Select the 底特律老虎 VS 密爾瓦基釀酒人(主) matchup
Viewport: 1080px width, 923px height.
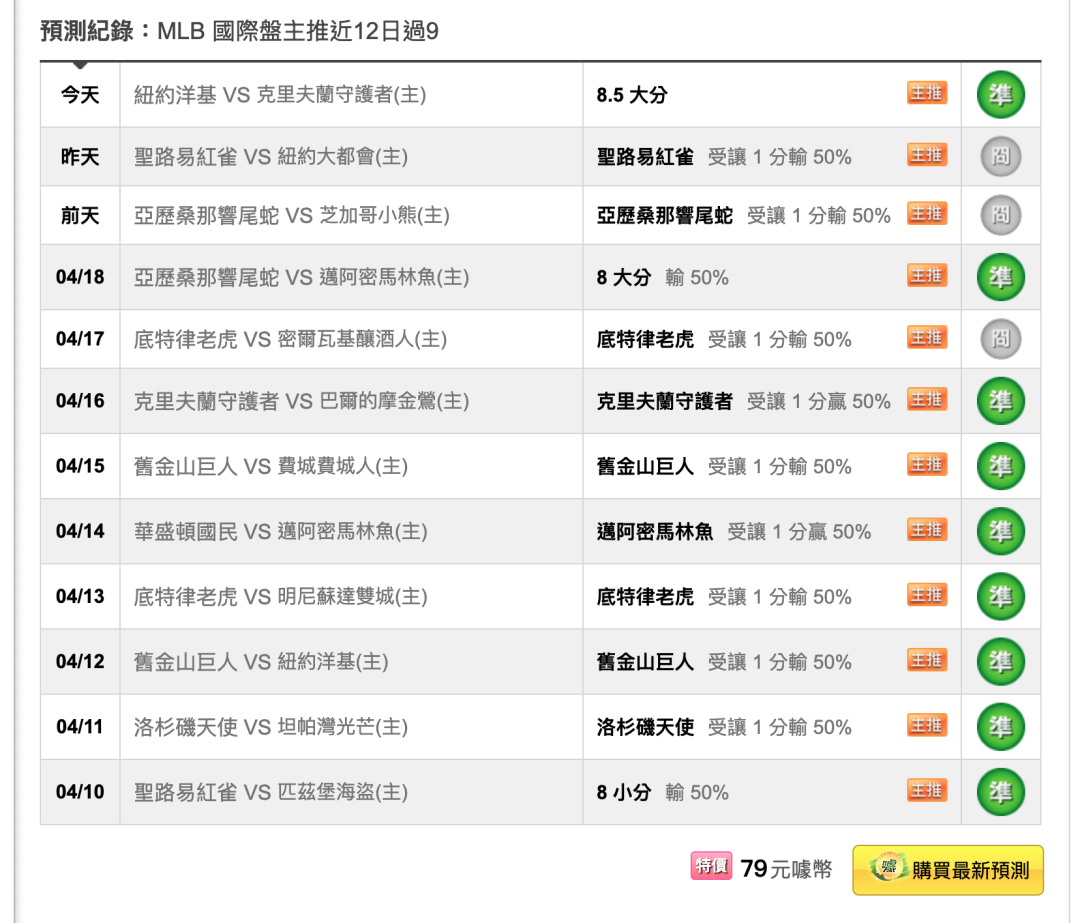290,339
